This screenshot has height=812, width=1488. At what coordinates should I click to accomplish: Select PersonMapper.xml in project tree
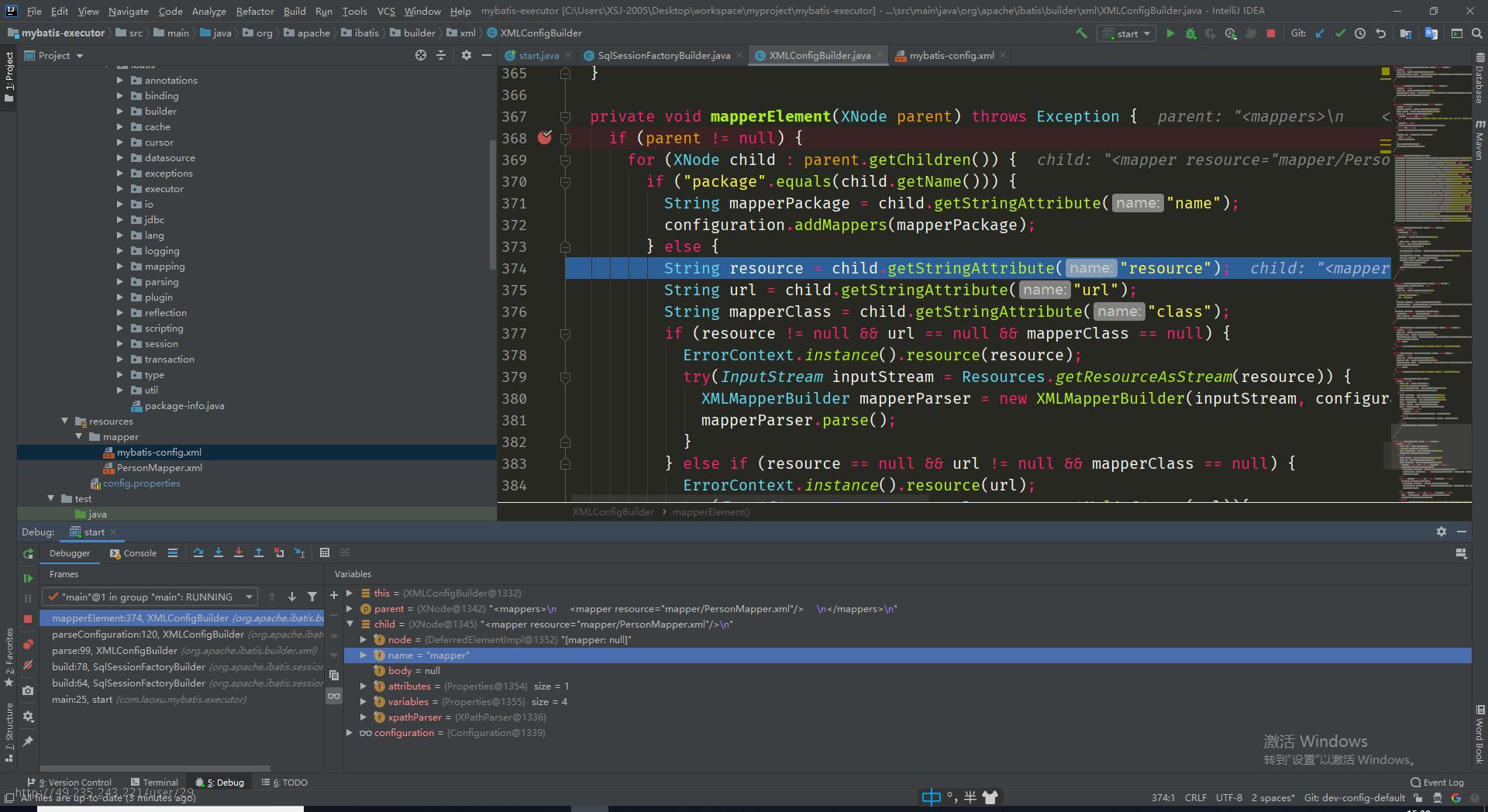[159, 467]
